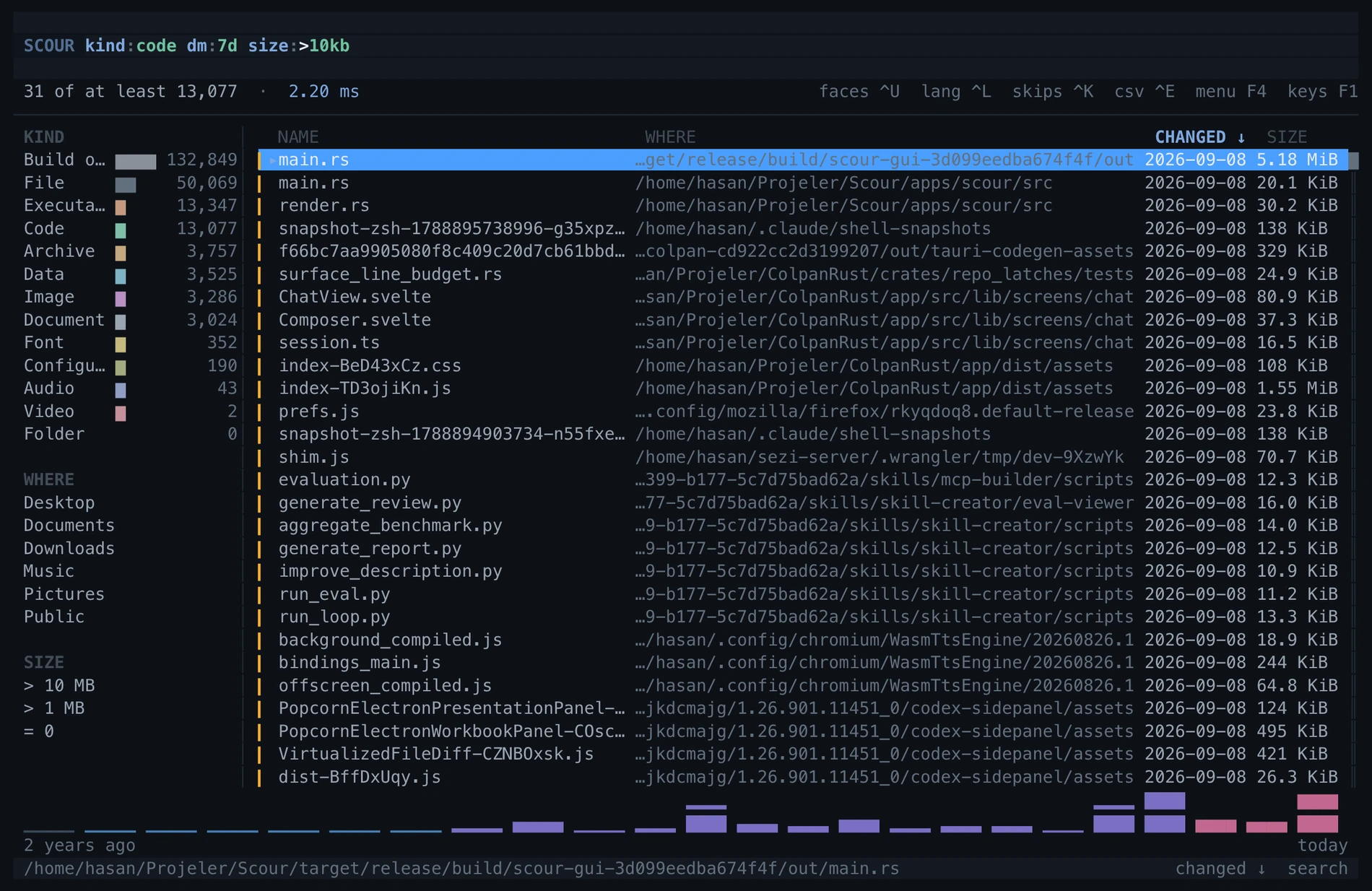1372x891 pixels.
Task: Sort by the CHANGED column header
Action: 1199,137
